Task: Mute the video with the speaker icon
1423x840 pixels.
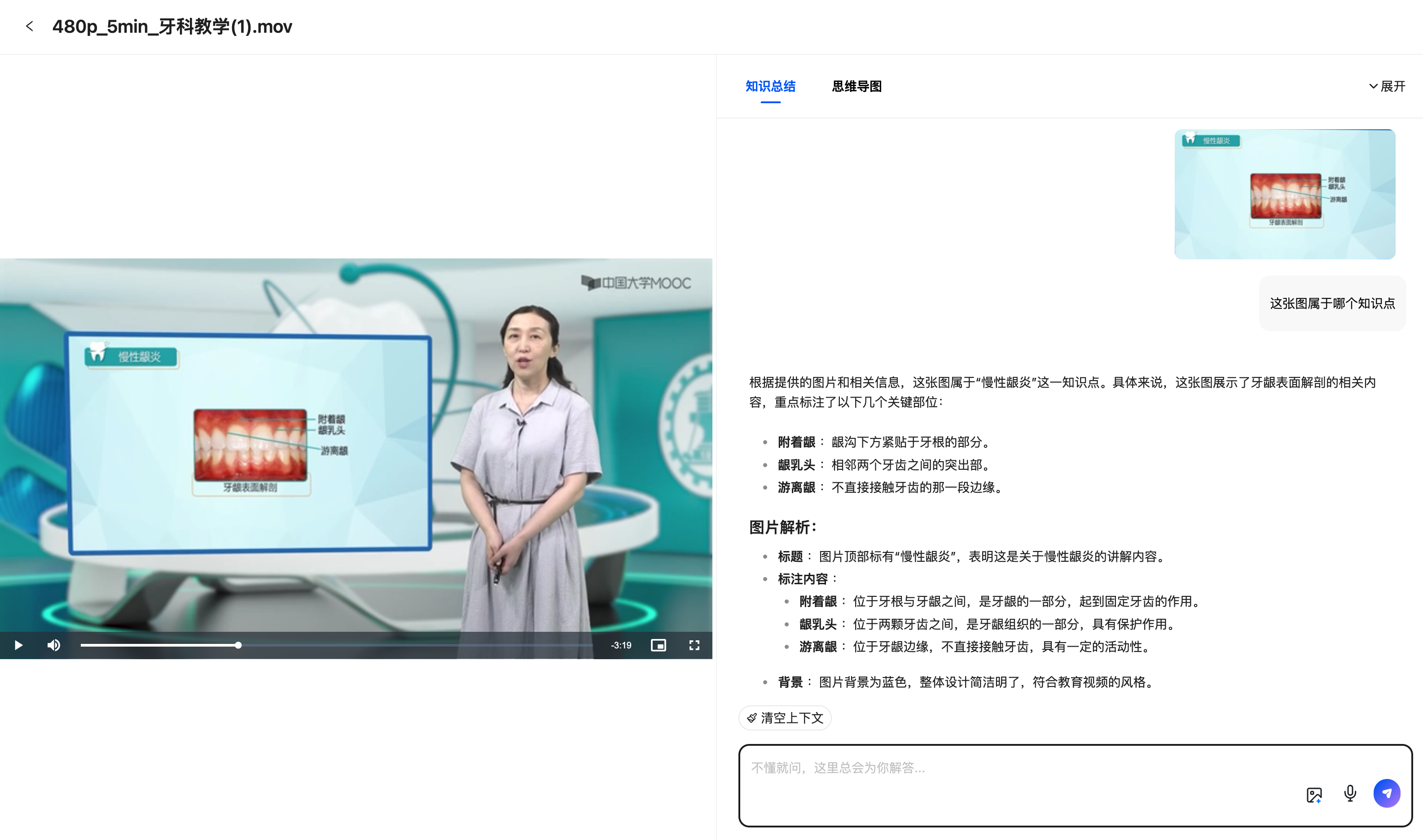Action: [54, 645]
